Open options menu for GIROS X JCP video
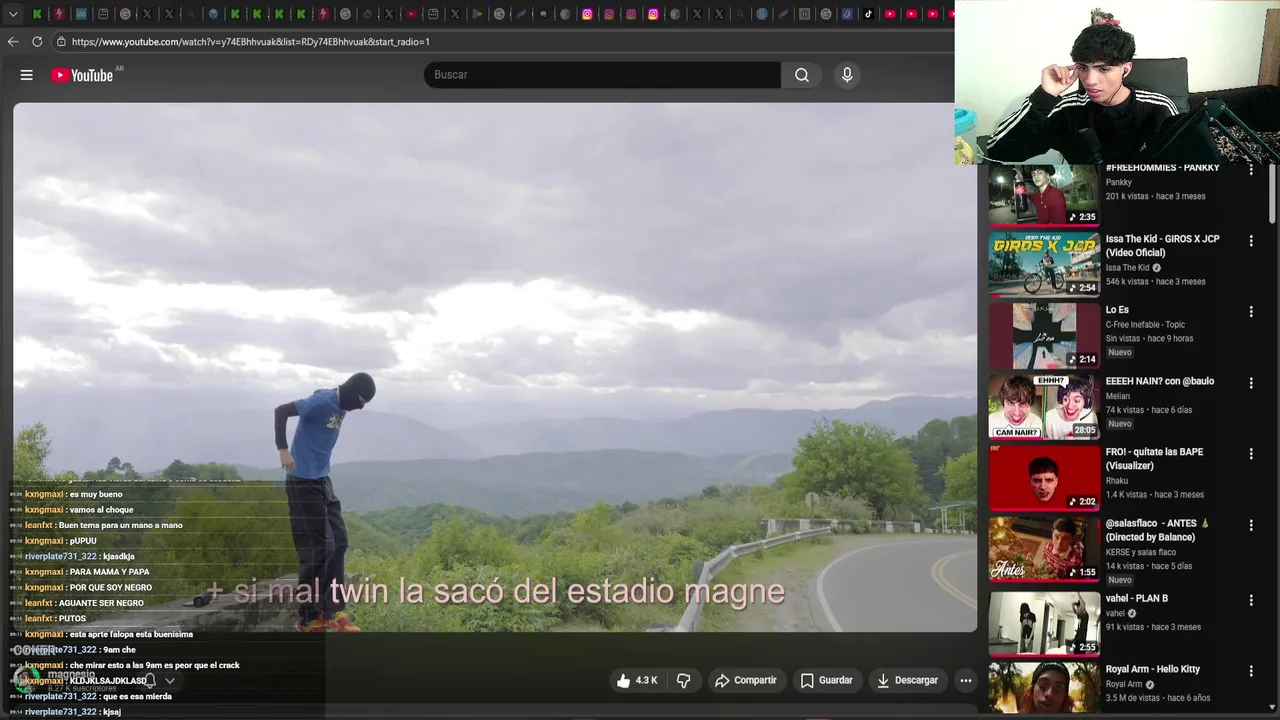 tap(1251, 241)
